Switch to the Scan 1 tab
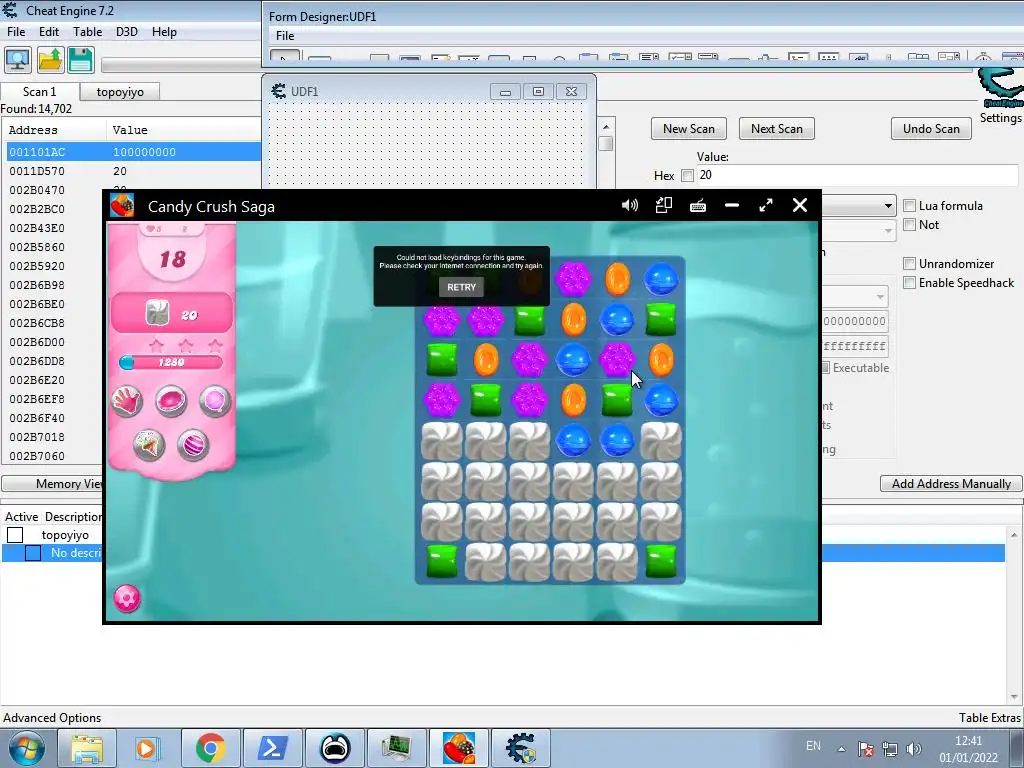This screenshot has height=768, width=1024. (40, 92)
